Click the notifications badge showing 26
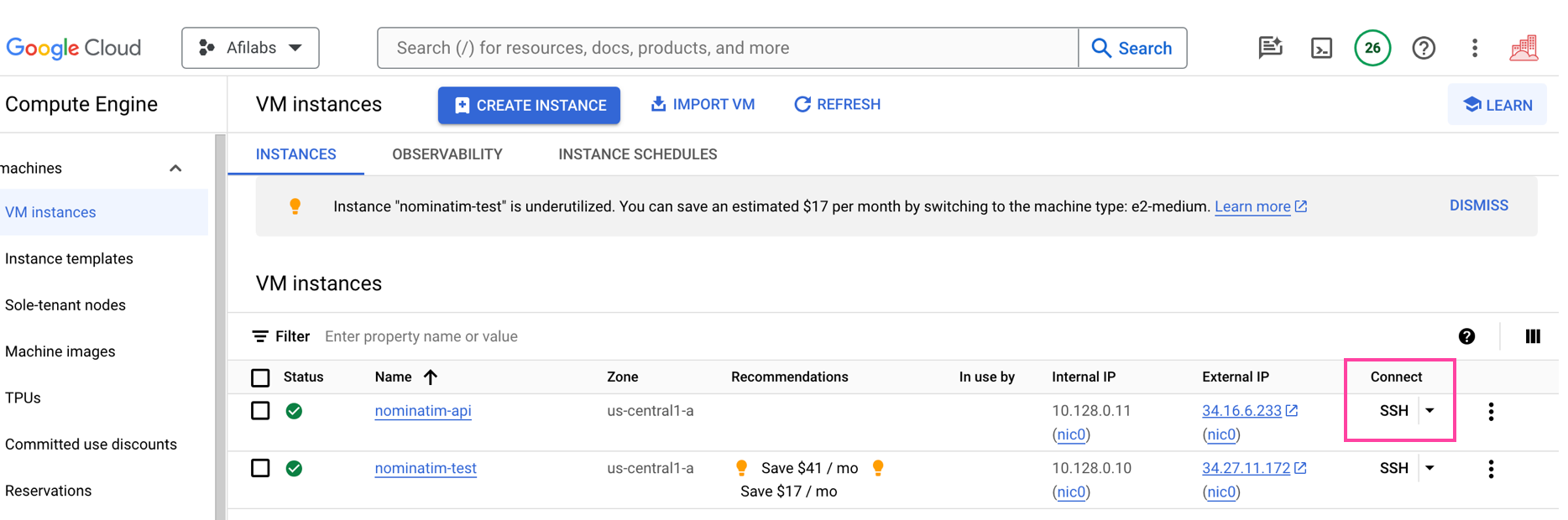This screenshot has width=1568, height=520. click(x=1372, y=49)
